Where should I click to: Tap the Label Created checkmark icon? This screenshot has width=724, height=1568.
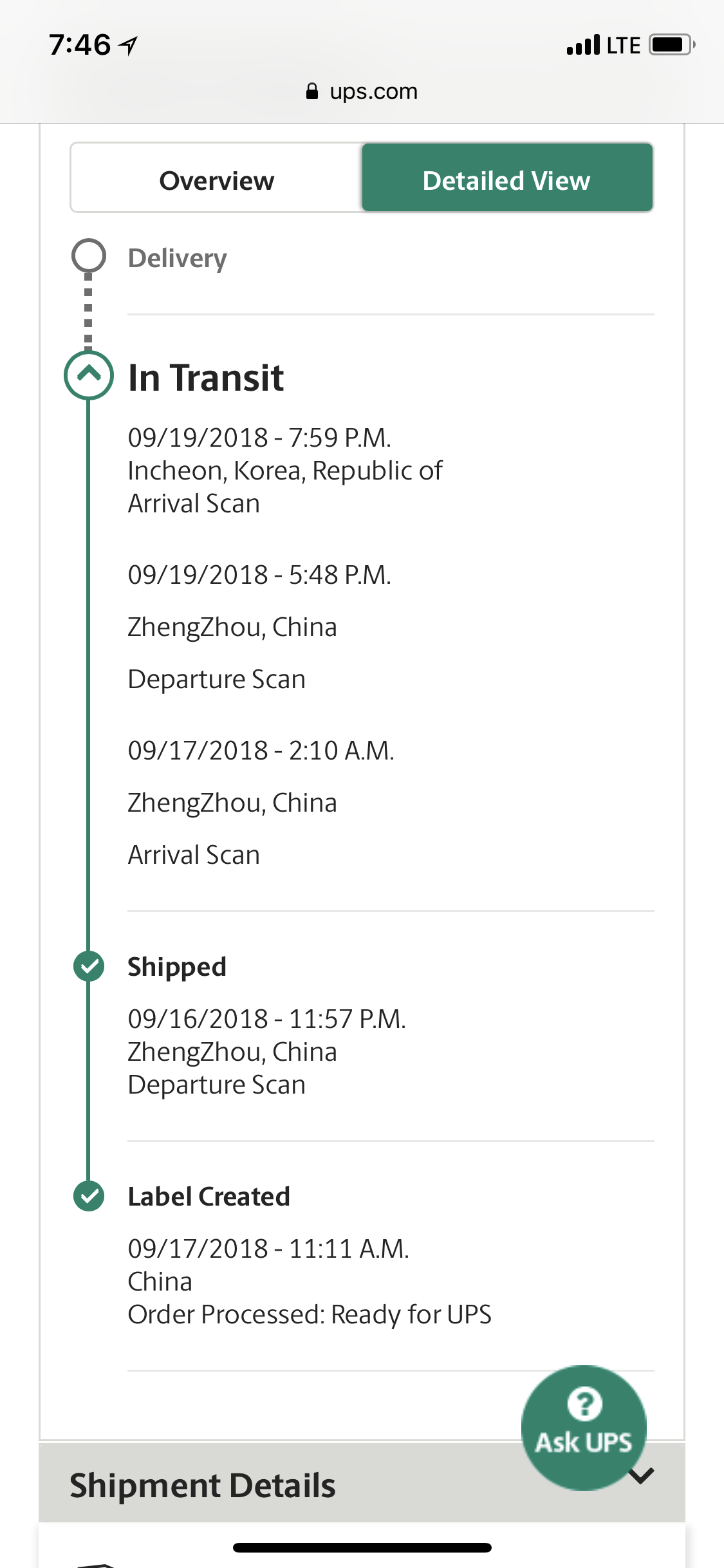(x=89, y=1197)
